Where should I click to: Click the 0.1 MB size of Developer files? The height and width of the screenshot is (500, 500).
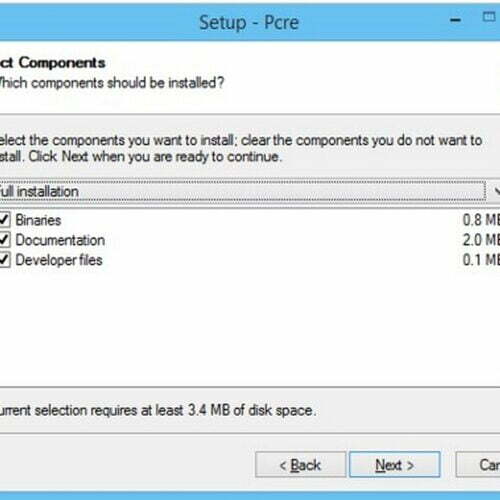pos(481,260)
